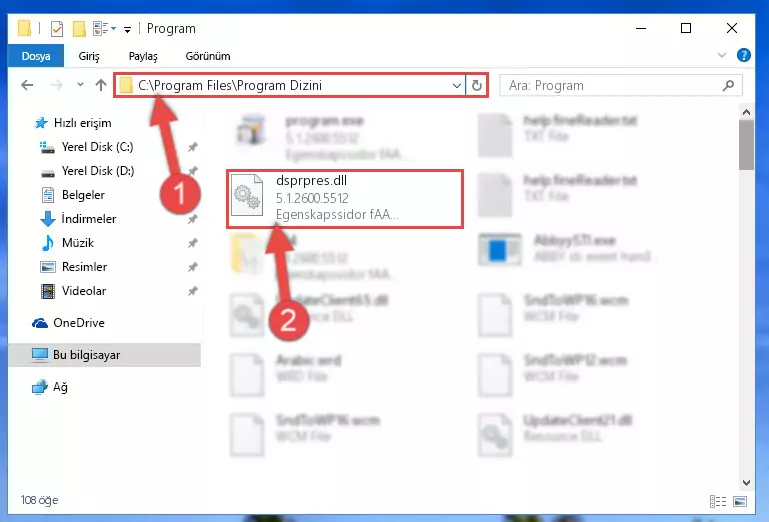The image size is (769, 522).
Task: Open Belgeler folder
Action: tap(73, 195)
